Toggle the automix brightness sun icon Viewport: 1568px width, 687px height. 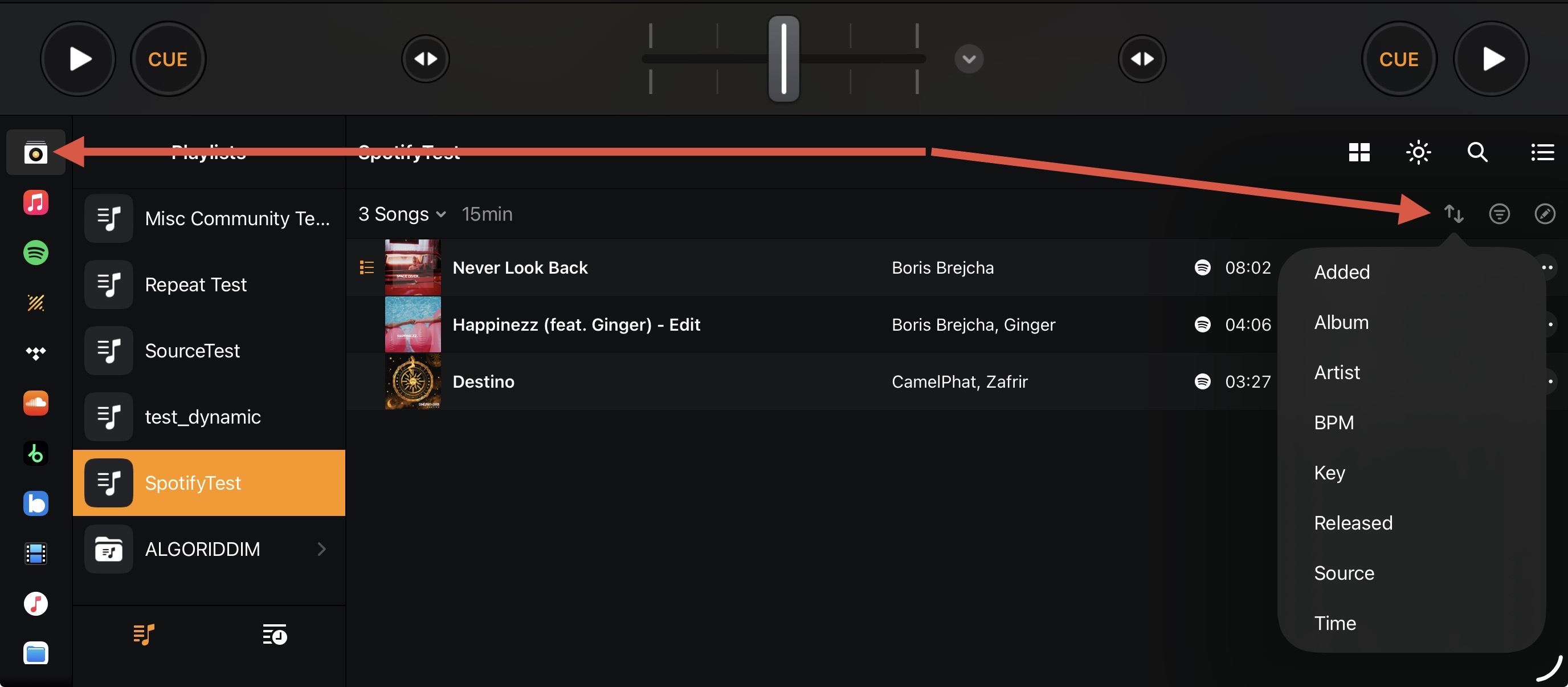tap(1418, 152)
